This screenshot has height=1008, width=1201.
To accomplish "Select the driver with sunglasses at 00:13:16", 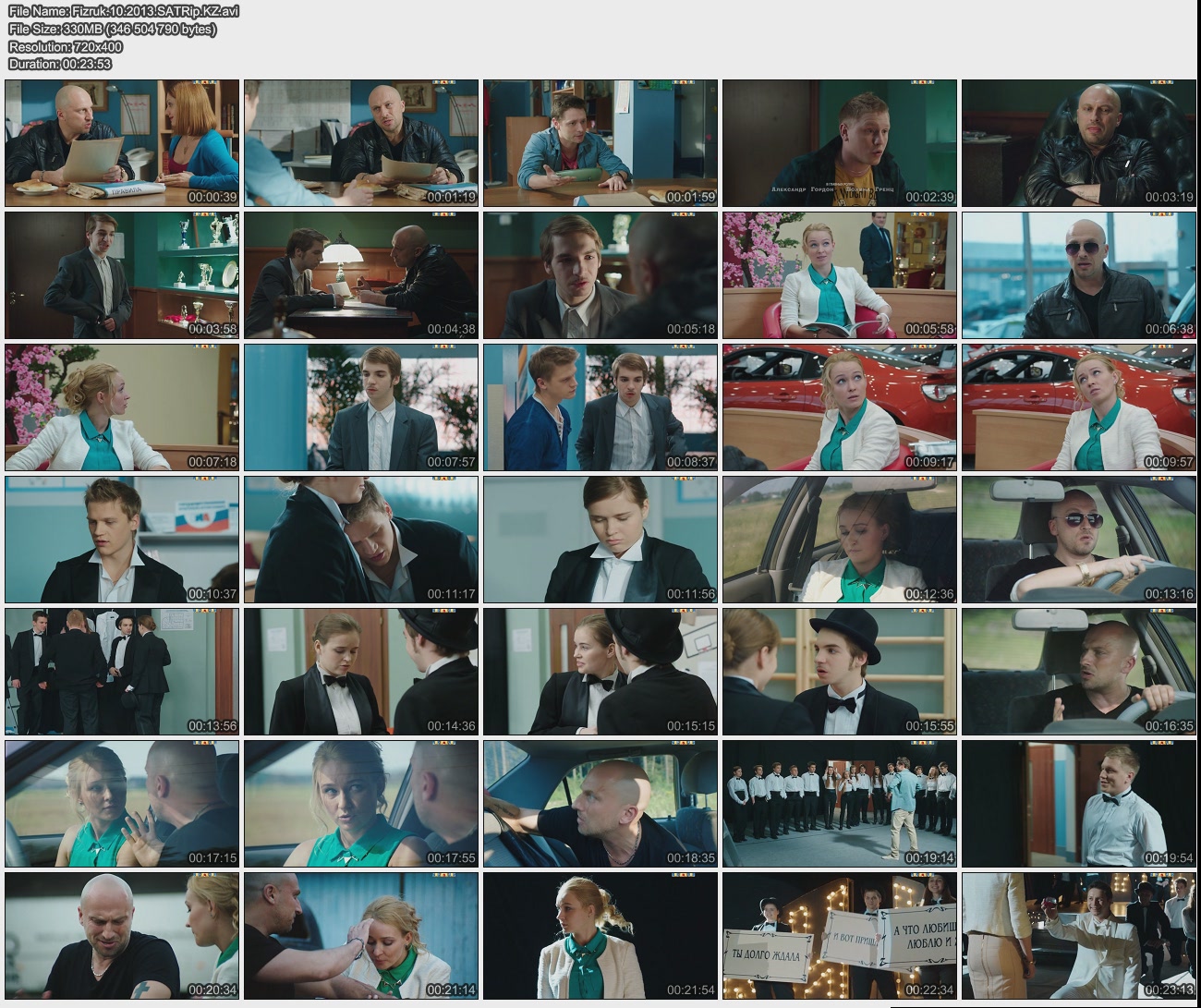I will tap(1078, 540).
